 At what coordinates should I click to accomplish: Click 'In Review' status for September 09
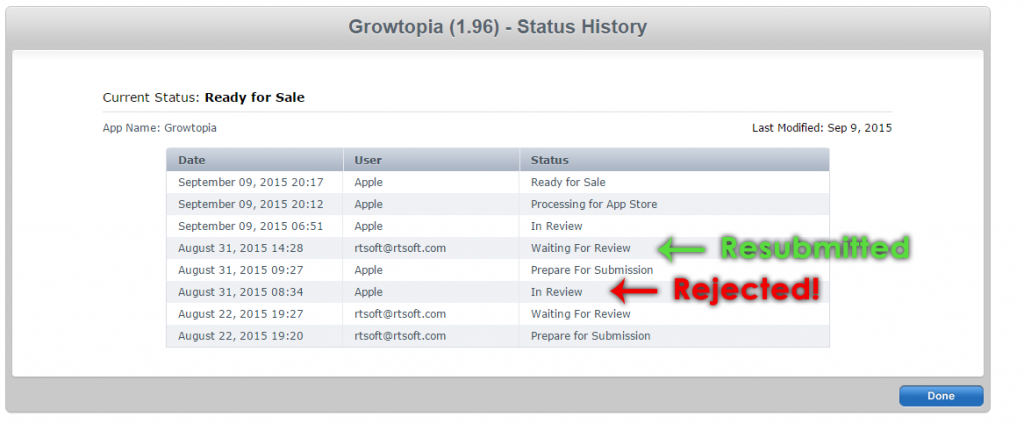[556, 226]
